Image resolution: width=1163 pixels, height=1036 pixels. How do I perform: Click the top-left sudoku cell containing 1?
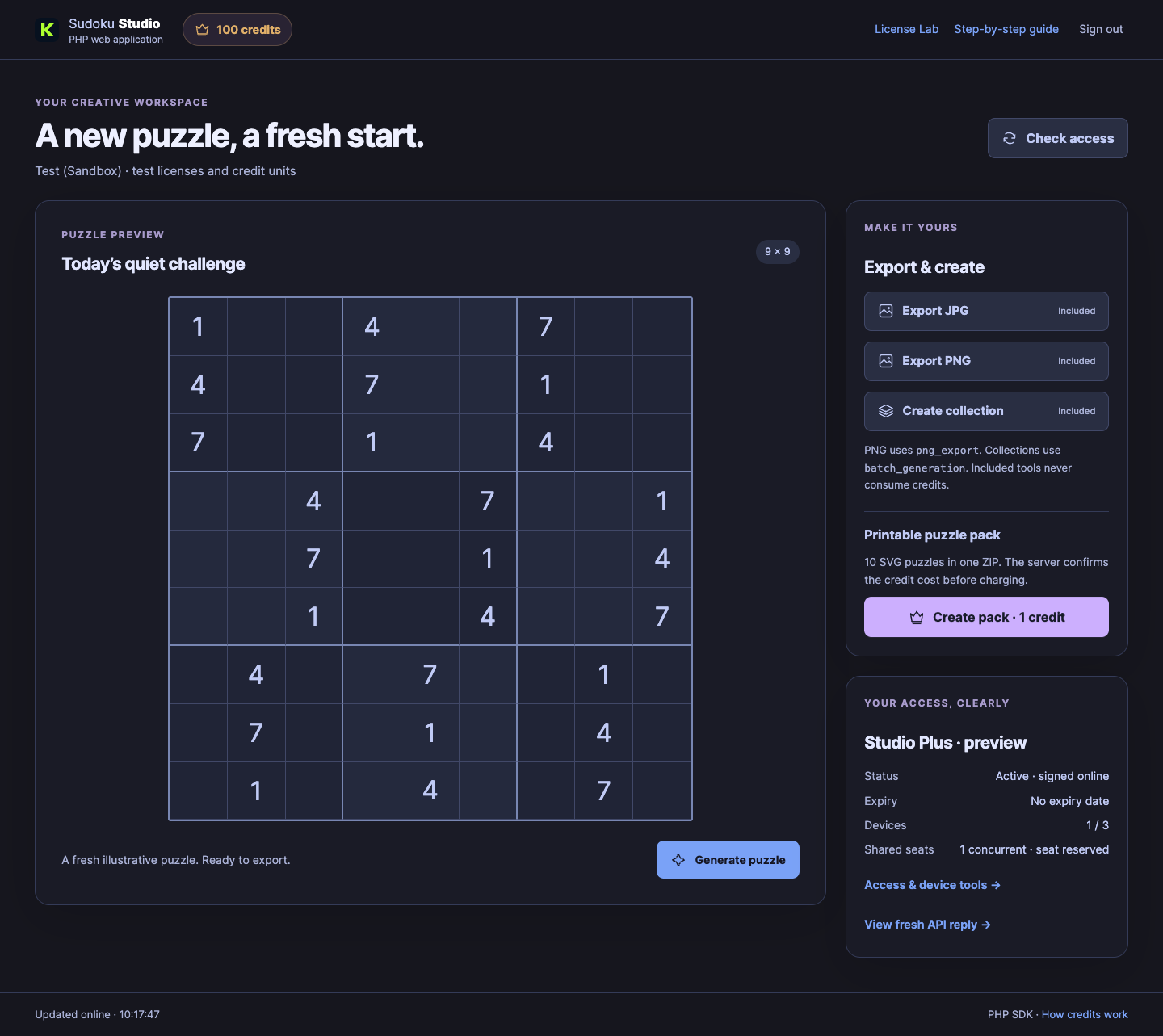point(198,327)
